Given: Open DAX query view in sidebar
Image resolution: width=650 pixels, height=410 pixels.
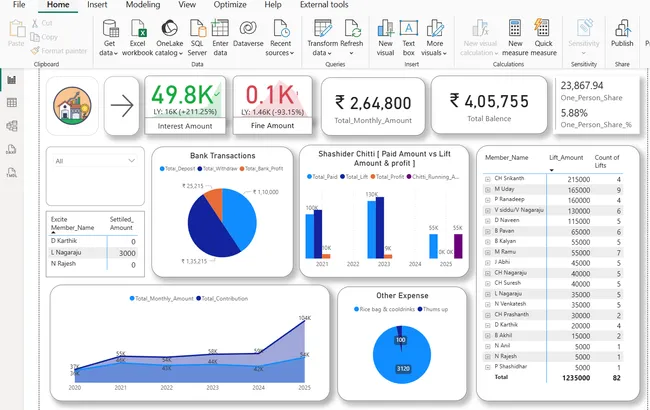Looking at the screenshot, I should pyautogui.click(x=12, y=149).
